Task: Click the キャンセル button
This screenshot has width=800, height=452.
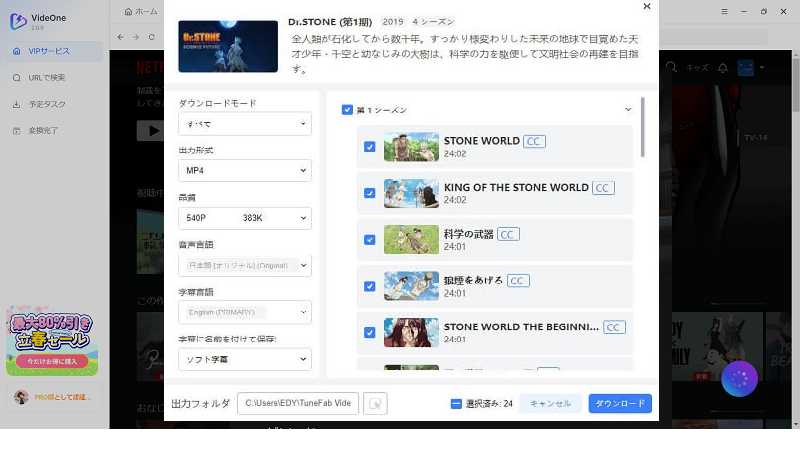Action: click(x=551, y=404)
